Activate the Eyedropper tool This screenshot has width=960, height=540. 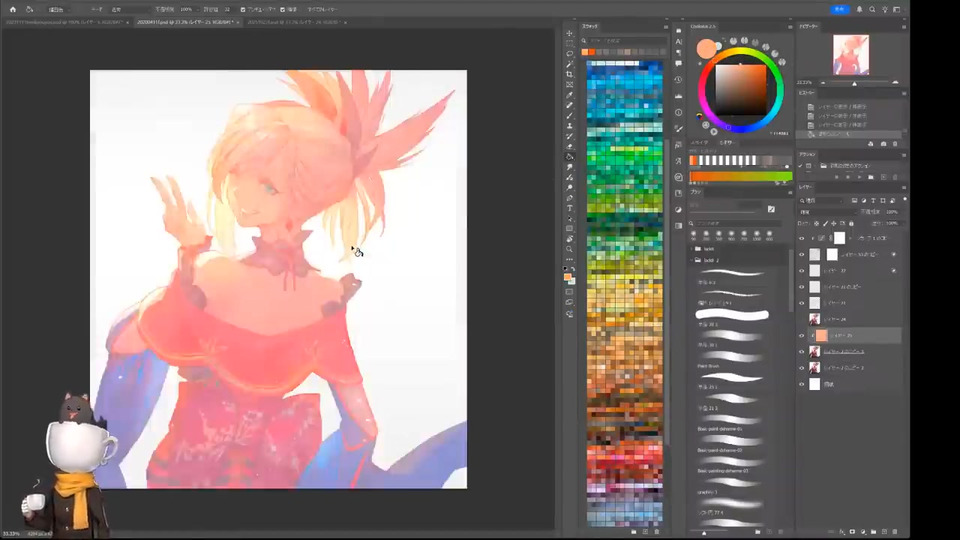coord(570,95)
